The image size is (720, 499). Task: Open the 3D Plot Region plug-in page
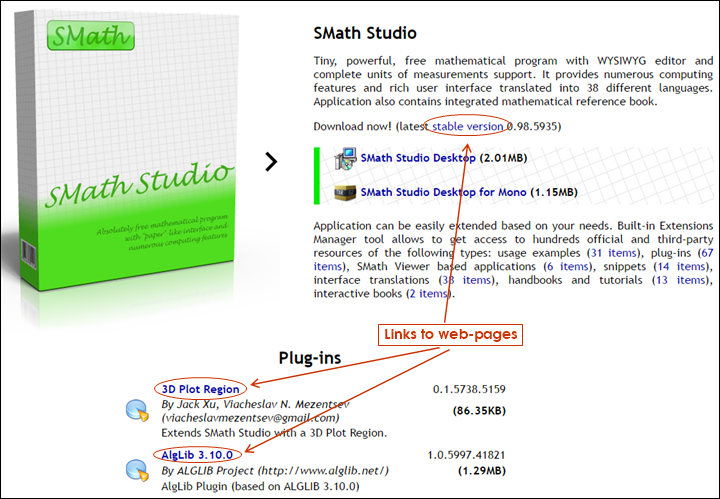[201, 389]
